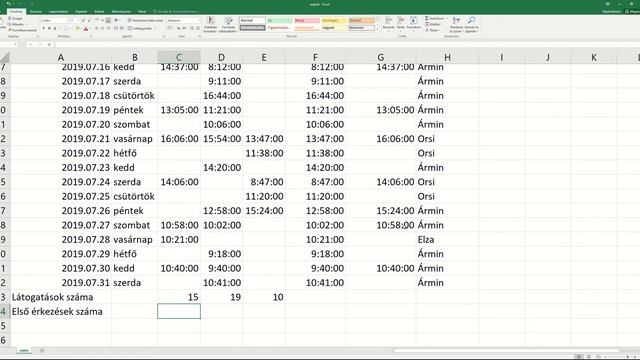
Task: Apply the red Rossz cell style
Action: coord(307,20)
